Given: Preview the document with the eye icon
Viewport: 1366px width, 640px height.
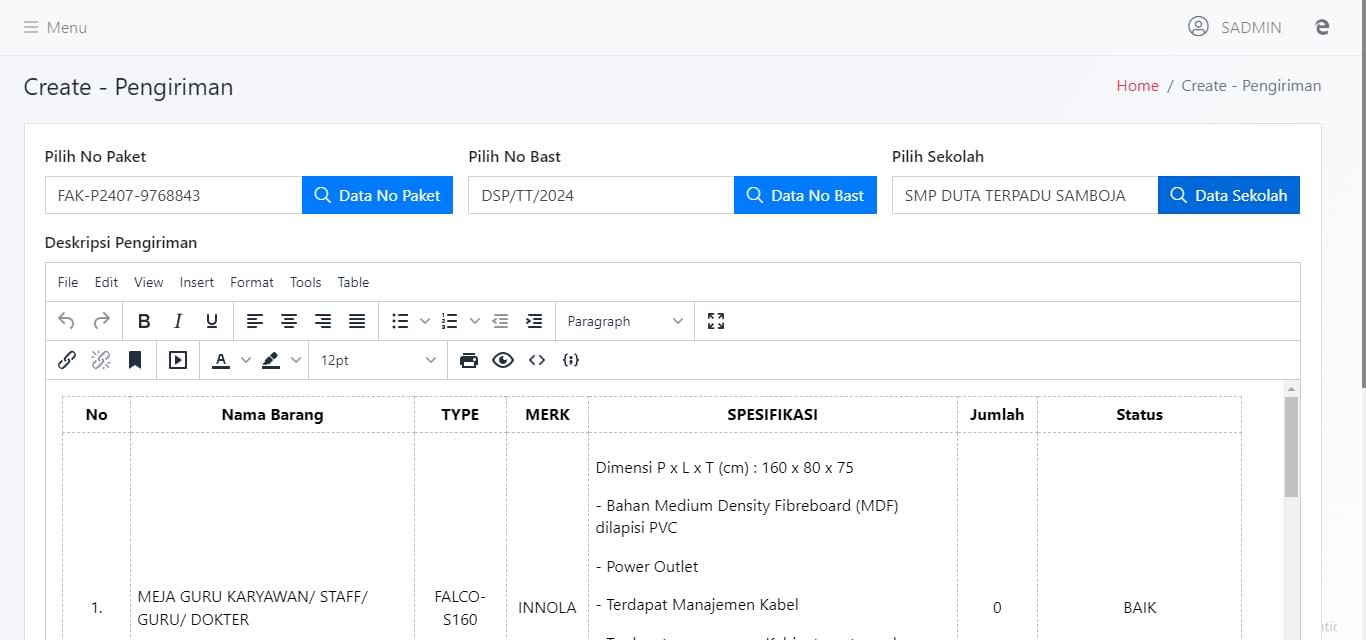Looking at the screenshot, I should [503, 359].
